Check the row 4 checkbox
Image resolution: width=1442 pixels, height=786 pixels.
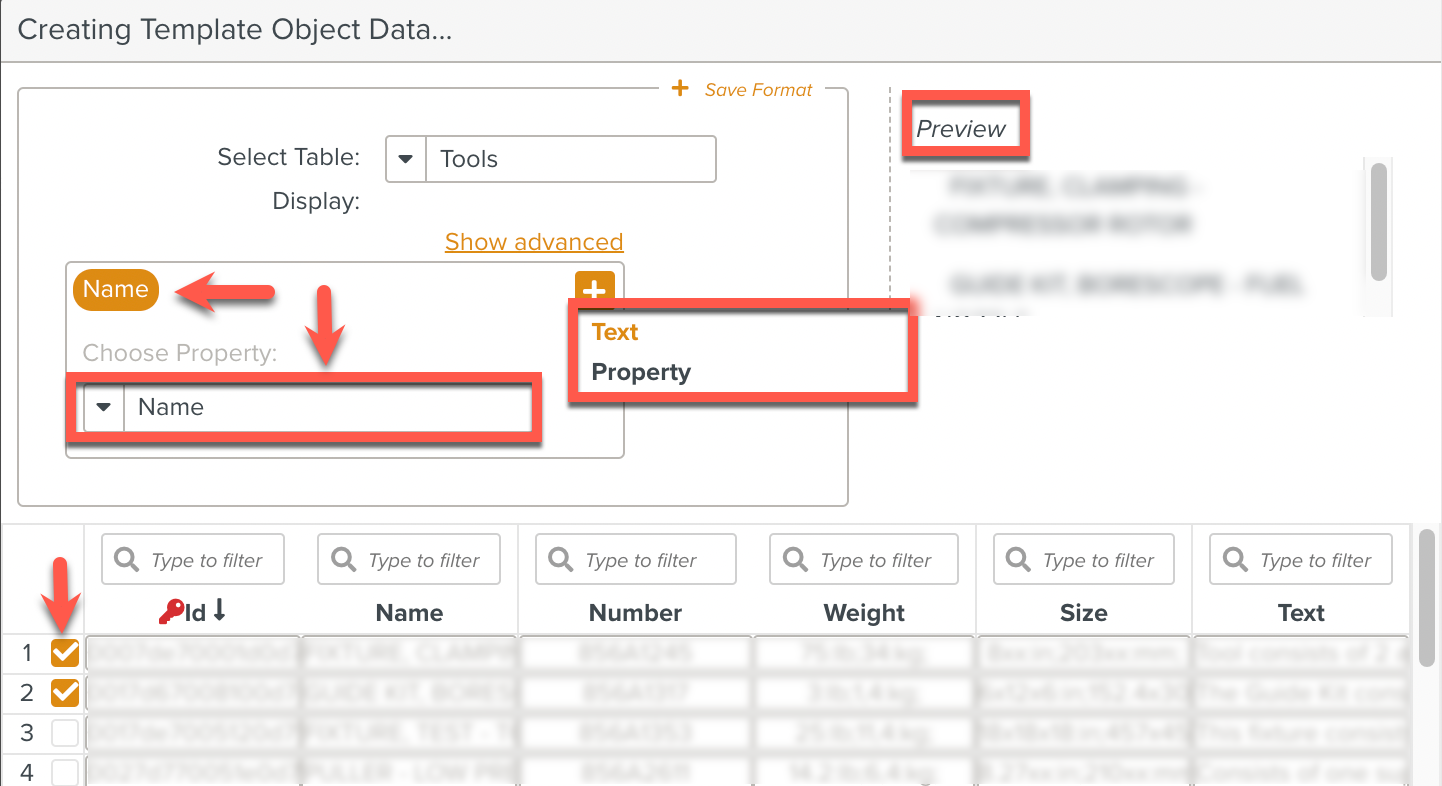[x=65, y=772]
